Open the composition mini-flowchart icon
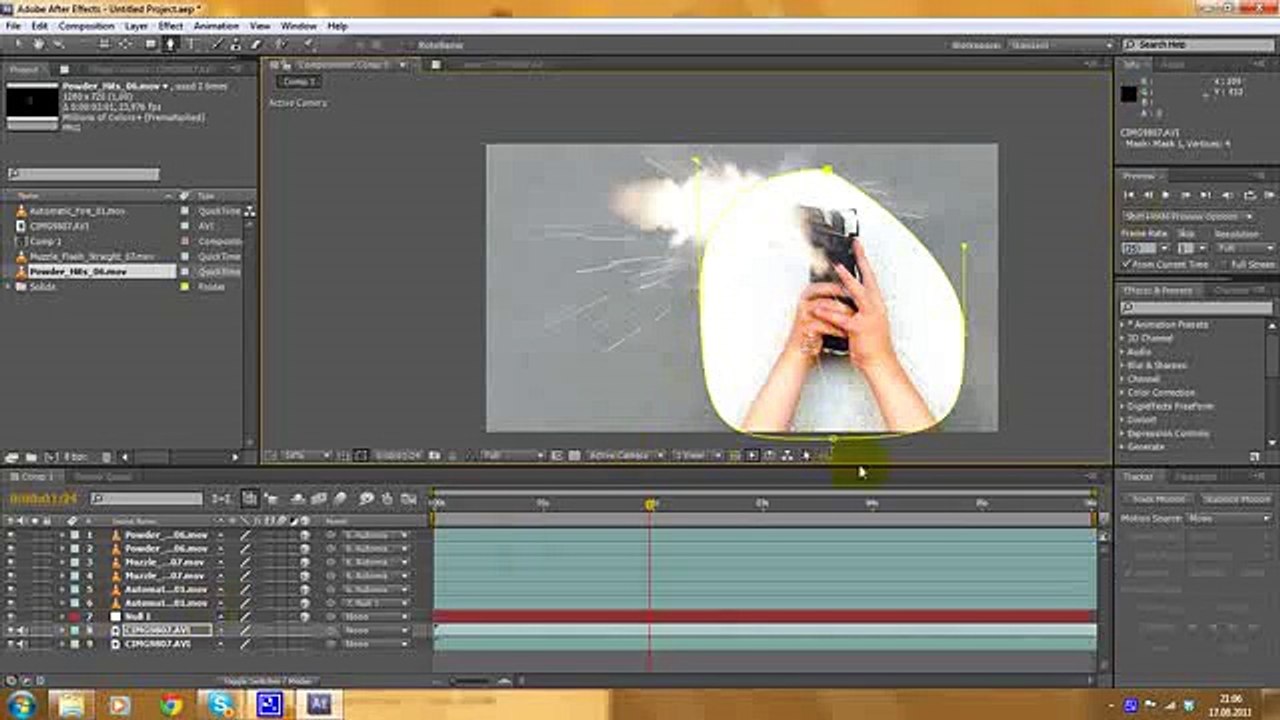Image resolution: width=1280 pixels, height=720 pixels. [x=222, y=498]
